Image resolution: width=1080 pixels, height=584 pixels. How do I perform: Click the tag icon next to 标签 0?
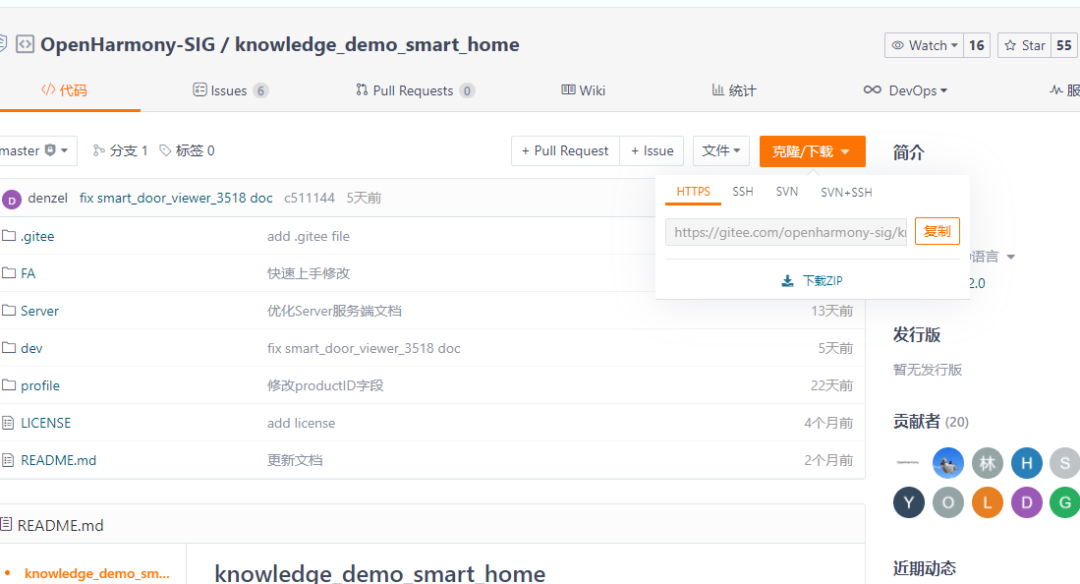(x=165, y=150)
